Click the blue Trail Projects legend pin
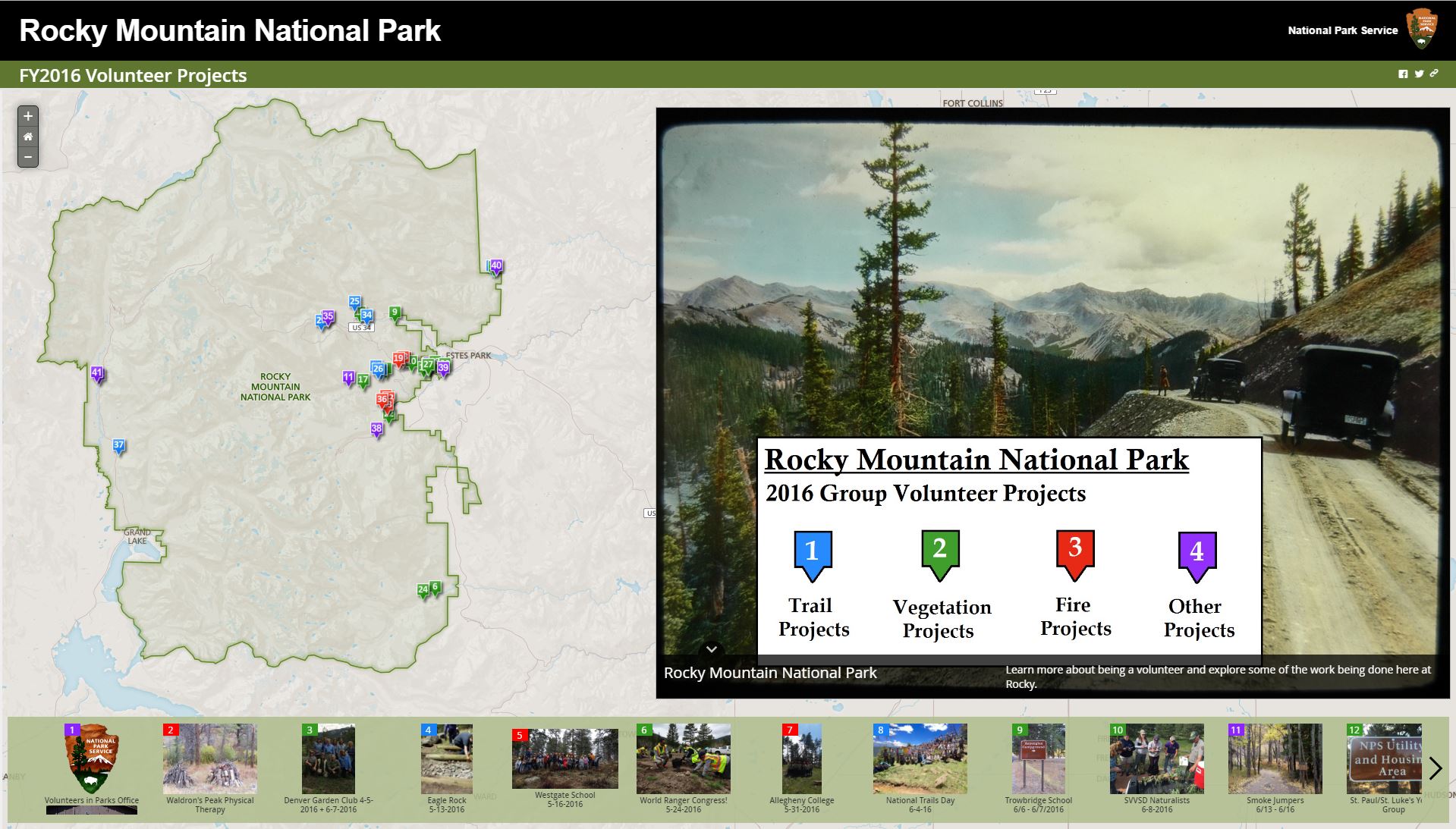This screenshot has width=1456, height=829. (x=813, y=556)
